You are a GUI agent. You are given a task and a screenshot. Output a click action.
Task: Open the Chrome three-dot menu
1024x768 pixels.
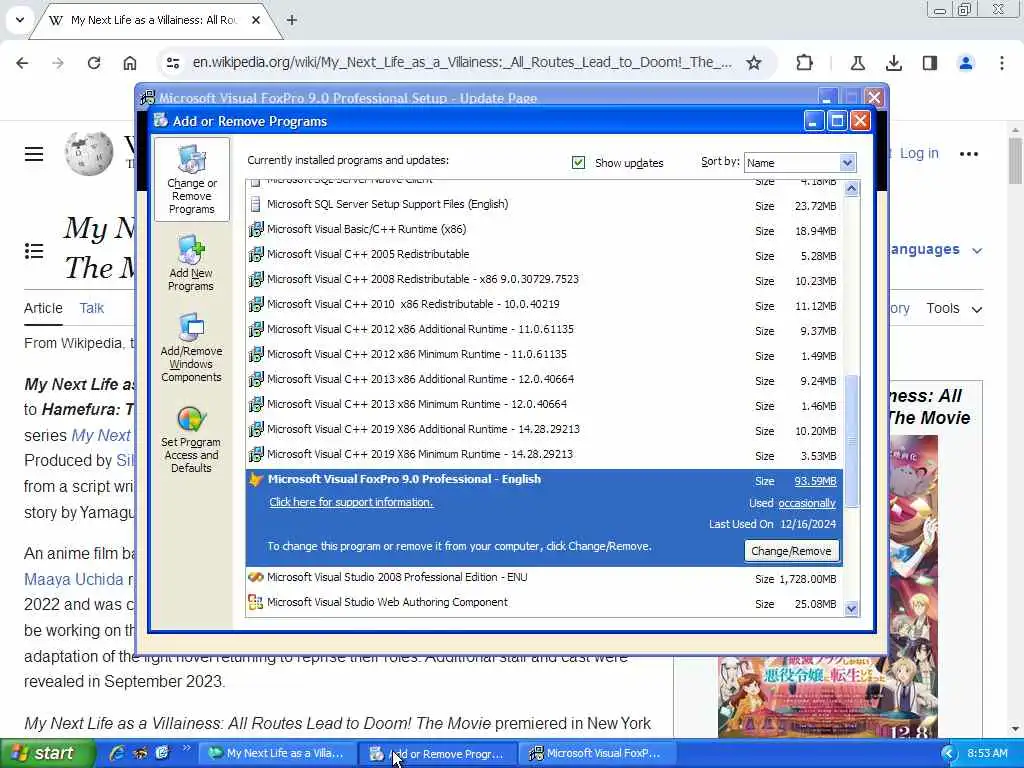coord(1002,63)
